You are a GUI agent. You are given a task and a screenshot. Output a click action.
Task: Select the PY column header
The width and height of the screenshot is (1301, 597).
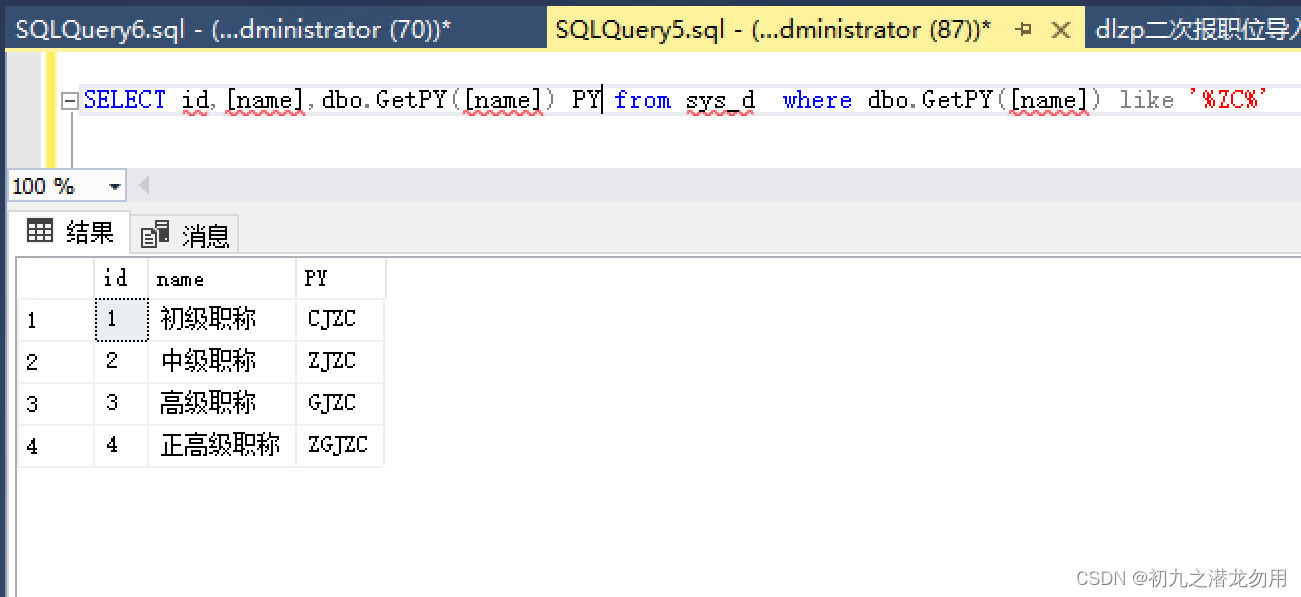[341, 279]
